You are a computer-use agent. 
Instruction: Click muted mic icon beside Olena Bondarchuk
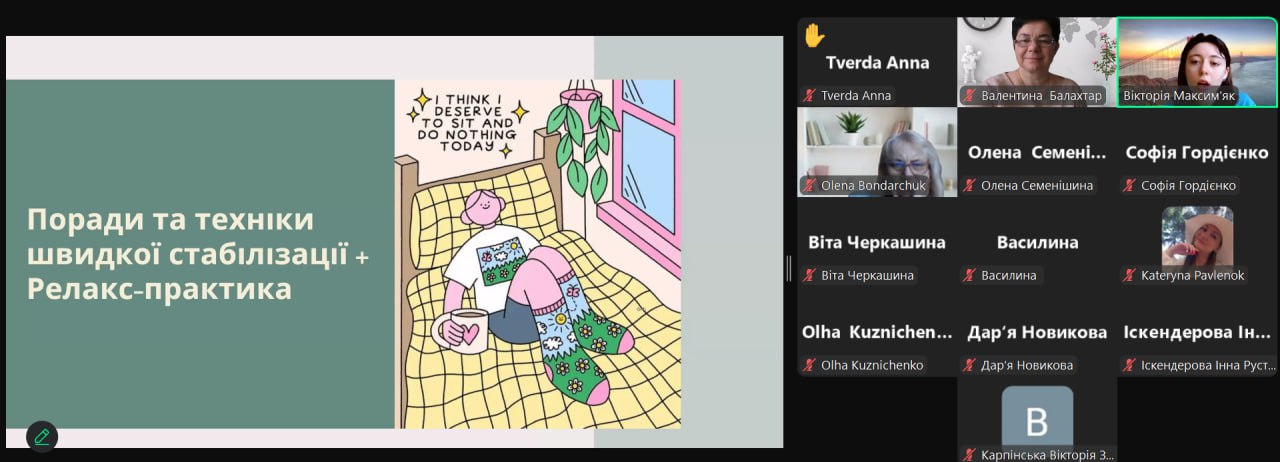click(809, 186)
